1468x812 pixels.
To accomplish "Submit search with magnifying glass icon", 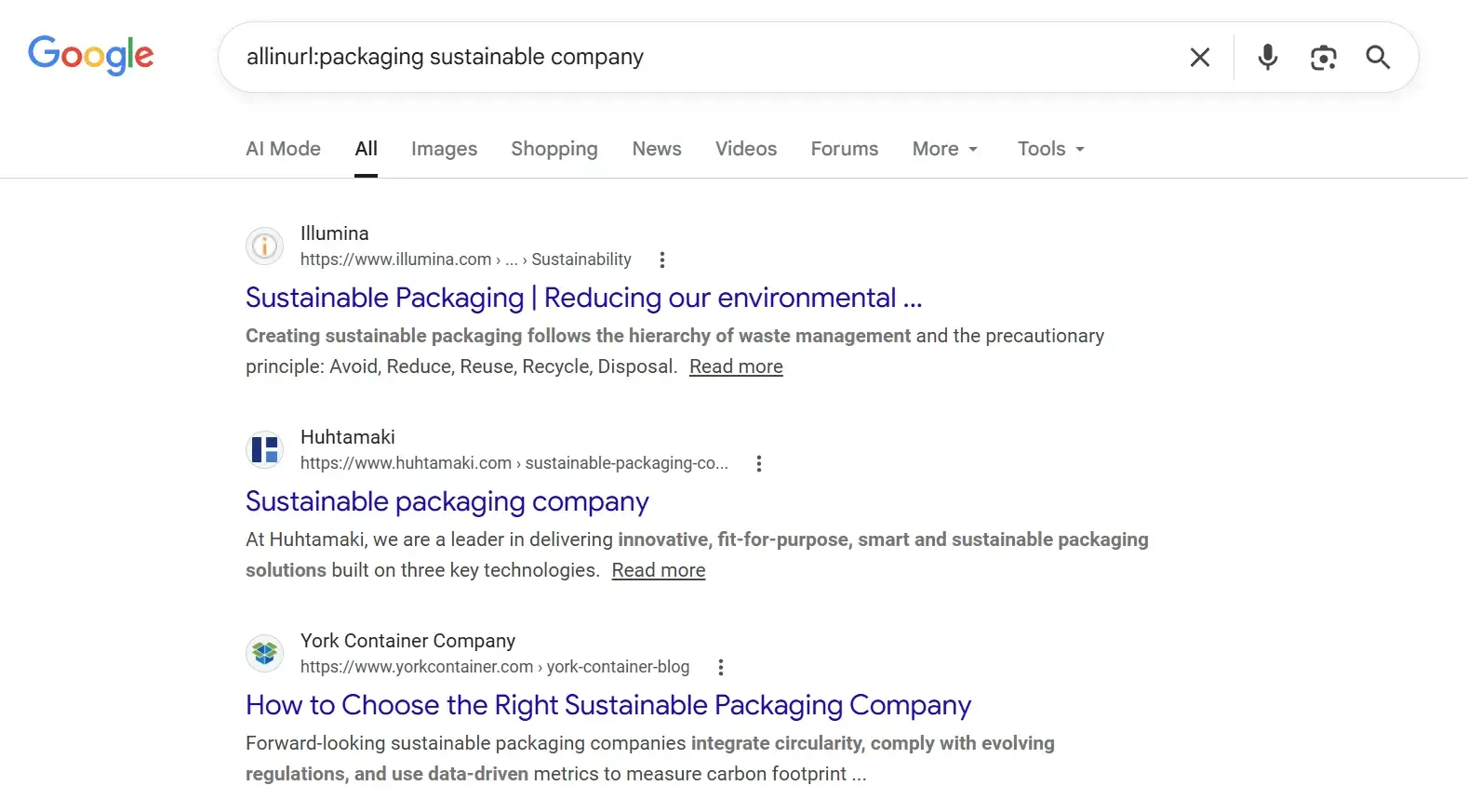I will [x=1378, y=58].
